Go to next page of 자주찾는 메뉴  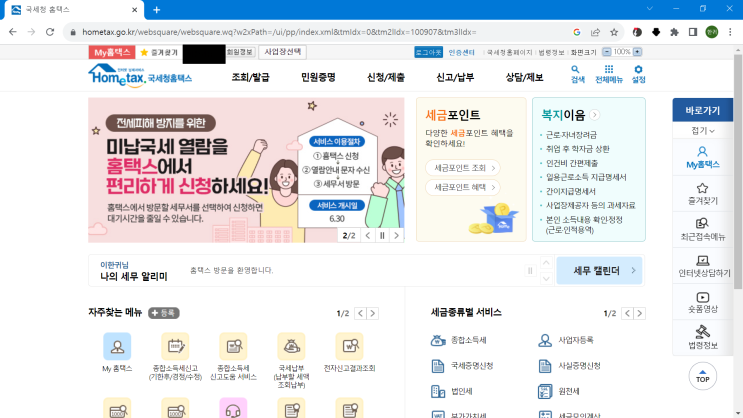373,313
